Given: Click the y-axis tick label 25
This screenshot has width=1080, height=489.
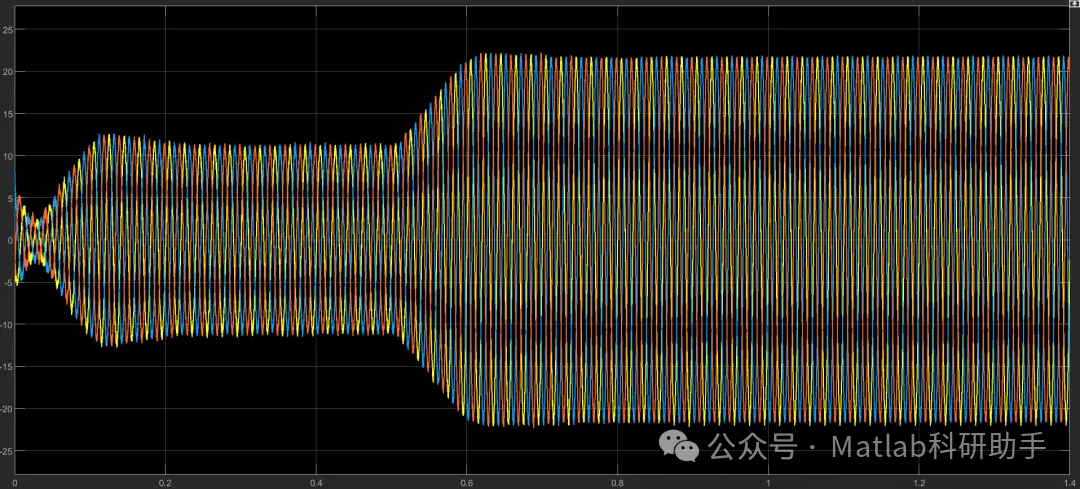Looking at the screenshot, I should point(8,30).
